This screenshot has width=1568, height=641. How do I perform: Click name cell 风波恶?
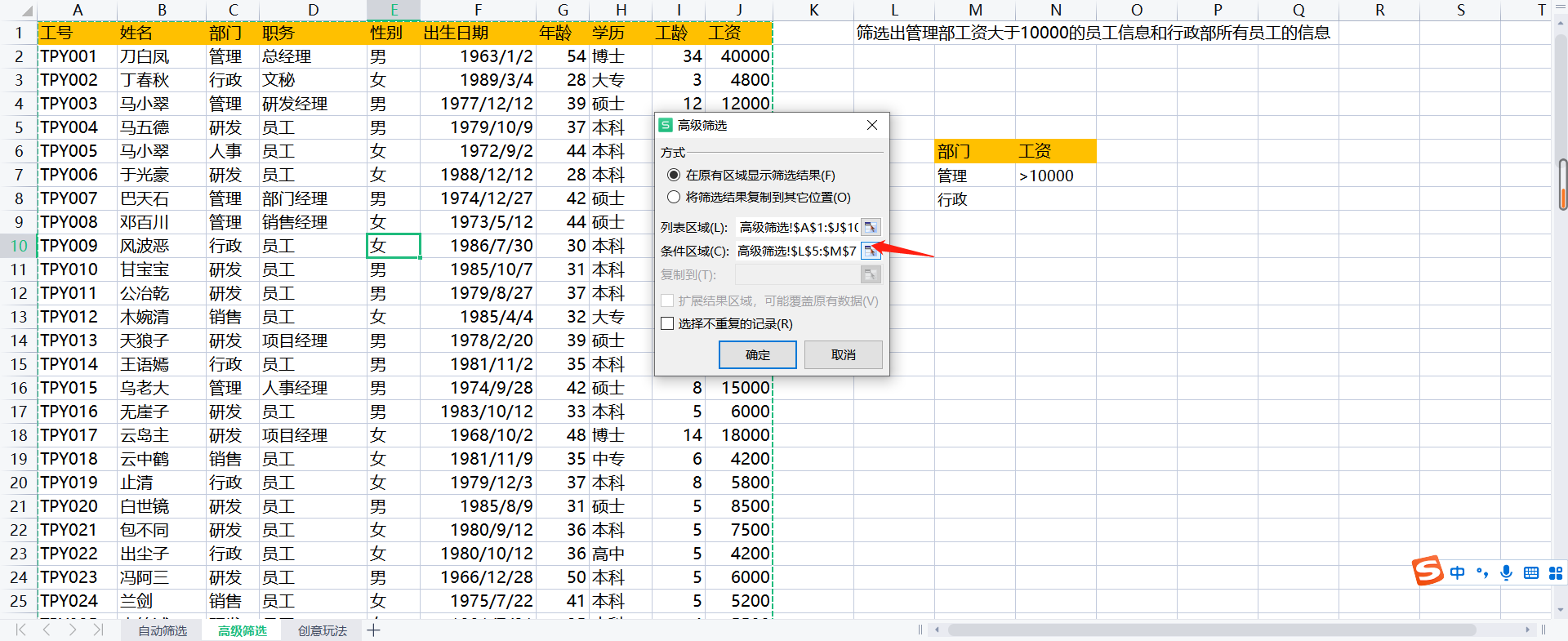[162, 246]
